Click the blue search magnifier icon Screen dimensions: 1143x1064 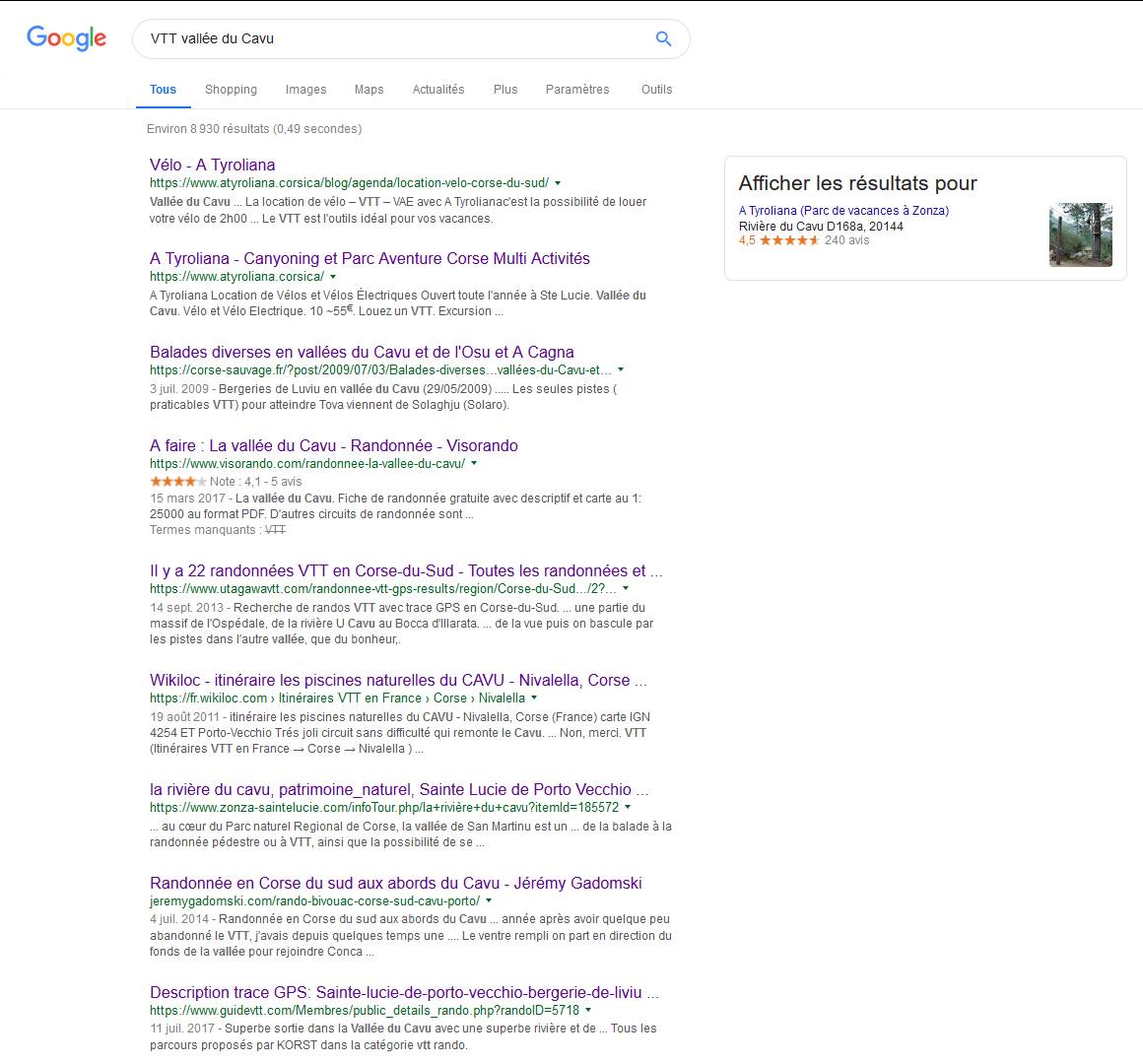663,38
